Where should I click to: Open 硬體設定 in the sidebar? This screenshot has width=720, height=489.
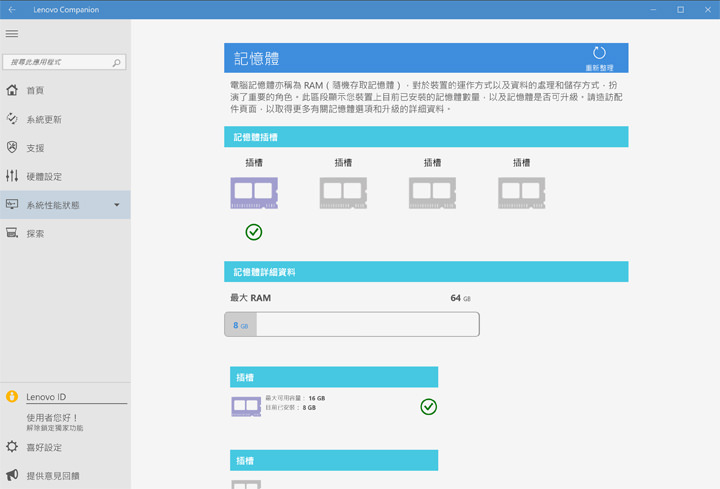coord(44,177)
